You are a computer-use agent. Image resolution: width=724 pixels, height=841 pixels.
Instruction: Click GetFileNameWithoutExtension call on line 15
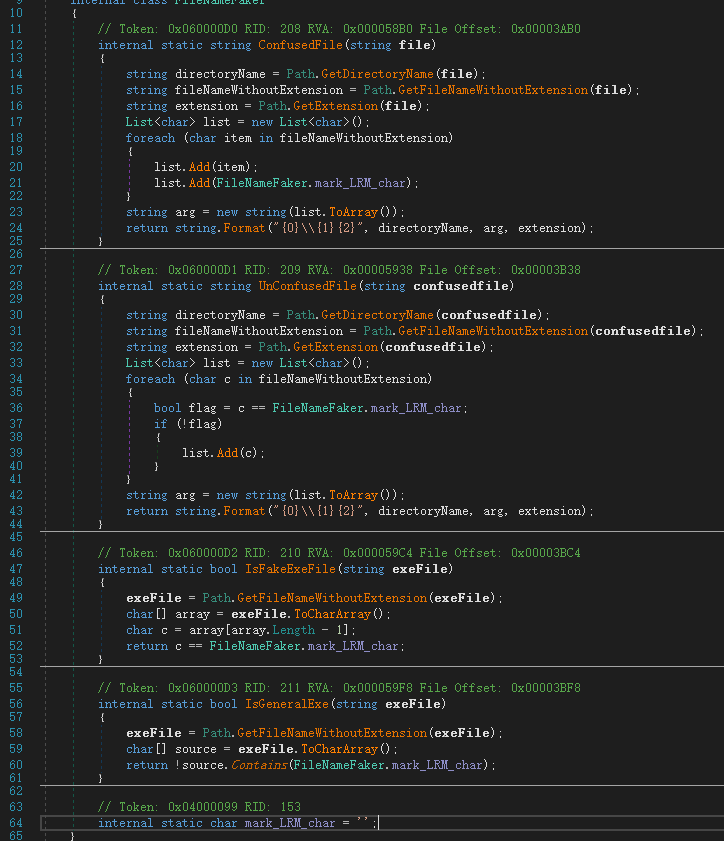pos(493,90)
